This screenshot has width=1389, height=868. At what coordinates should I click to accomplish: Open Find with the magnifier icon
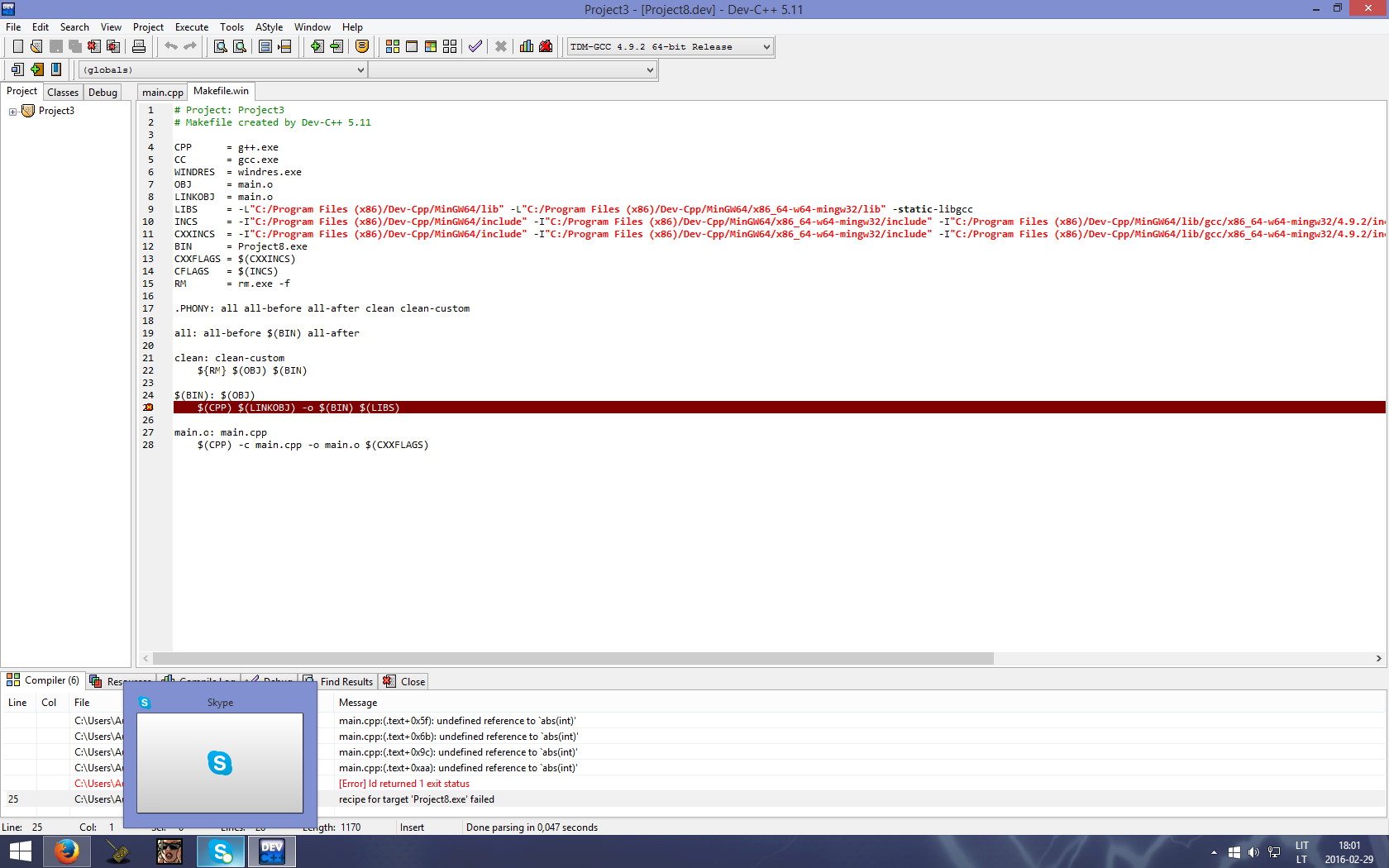[x=221, y=46]
